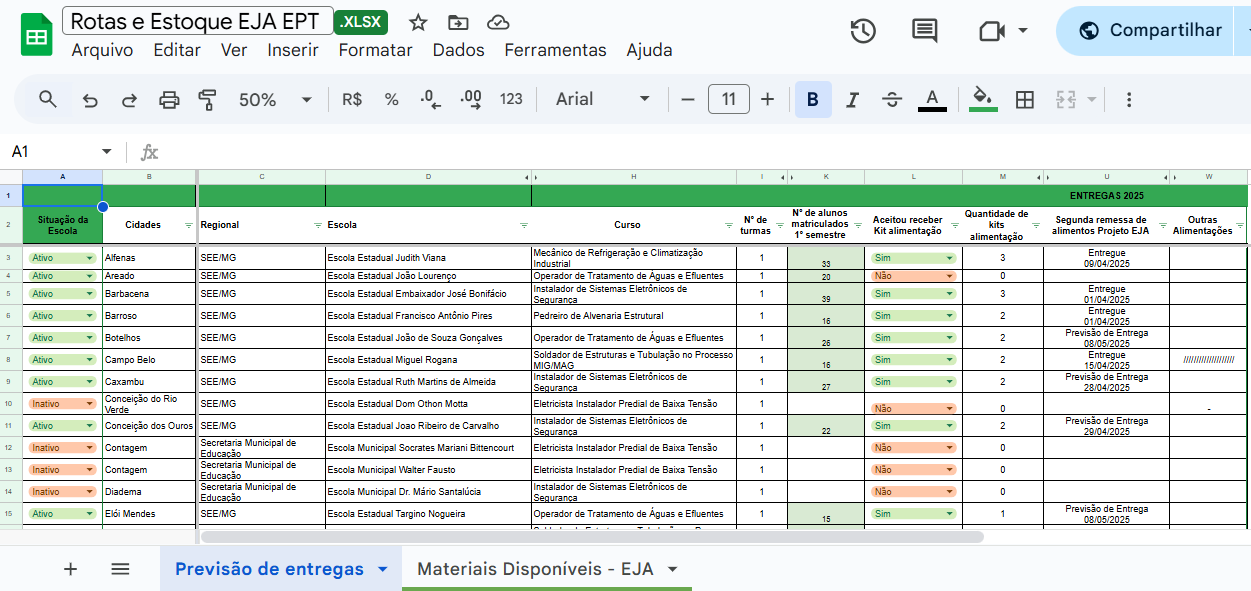Open the three-dot more toolbar options

(1129, 99)
